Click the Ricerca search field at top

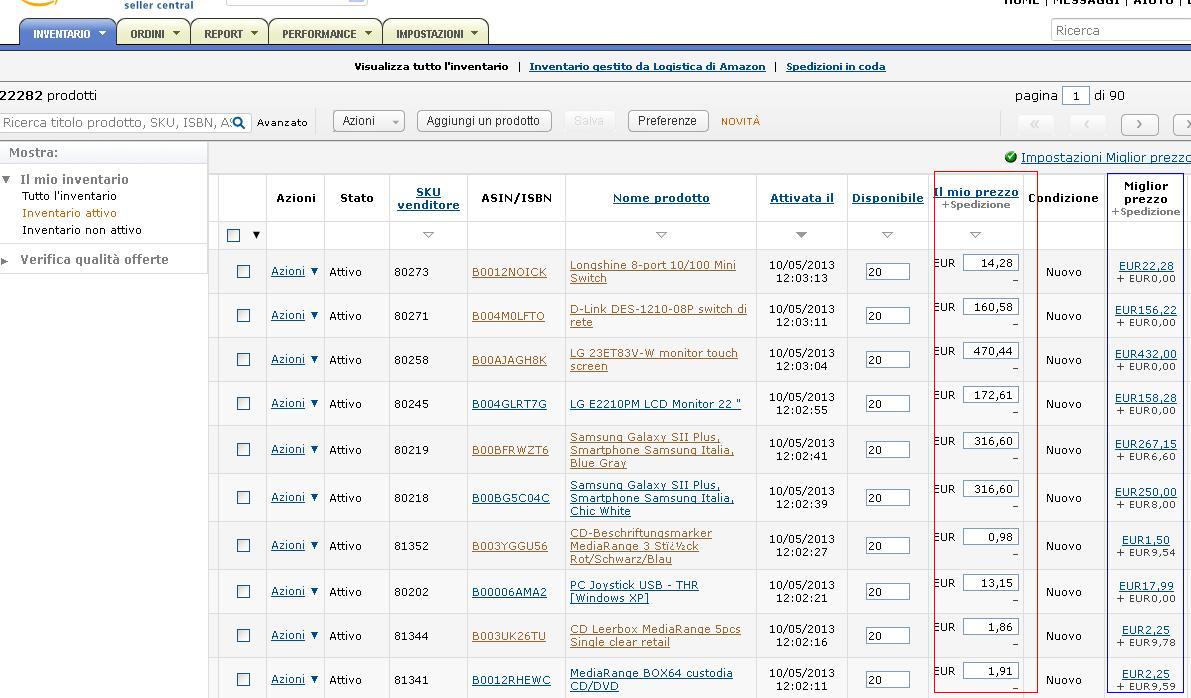[x=1120, y=30]
